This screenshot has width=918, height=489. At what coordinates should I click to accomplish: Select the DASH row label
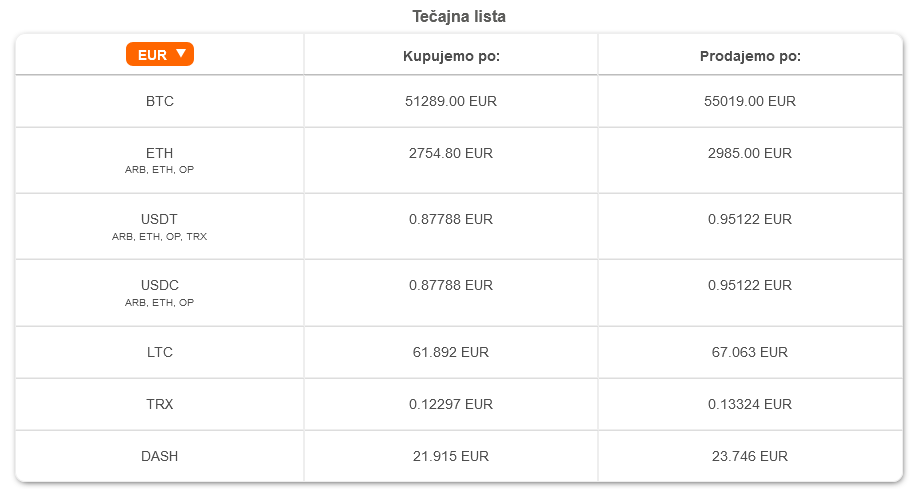pyautogui.click(x=160, y=456)
